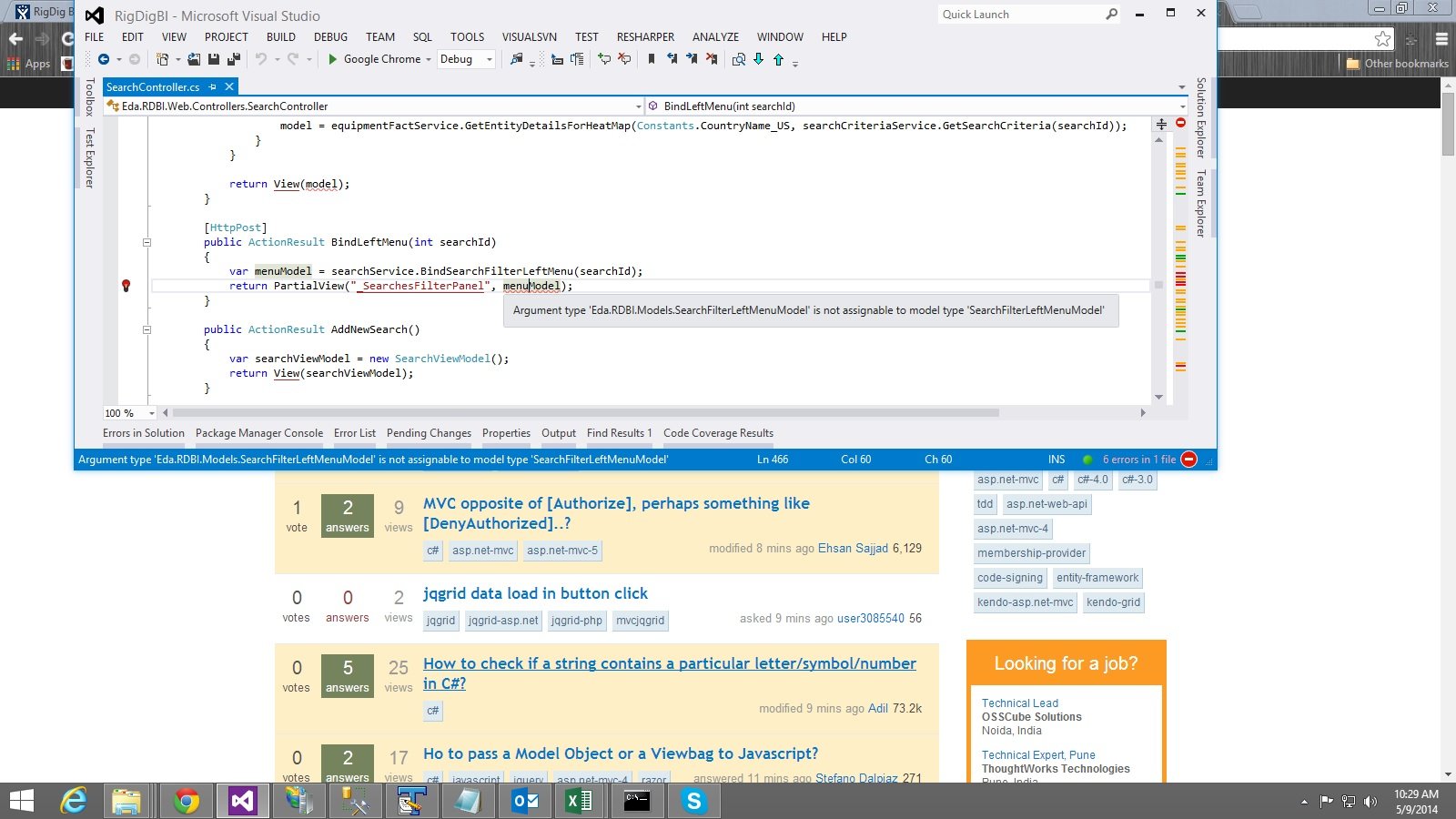
Task: Switch to the Error List tab
Action: [x=355, y=433]
